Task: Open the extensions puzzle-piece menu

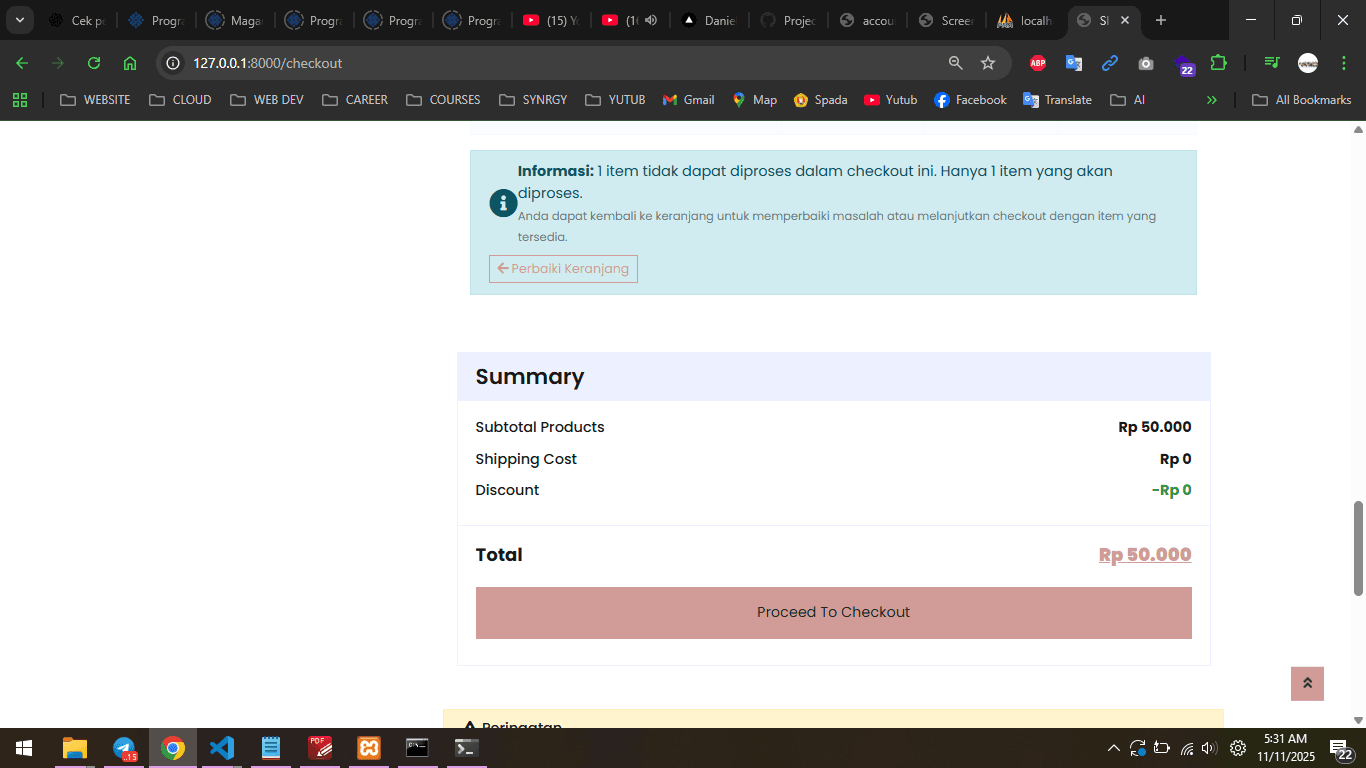Action: click(x=1219, y=62)
